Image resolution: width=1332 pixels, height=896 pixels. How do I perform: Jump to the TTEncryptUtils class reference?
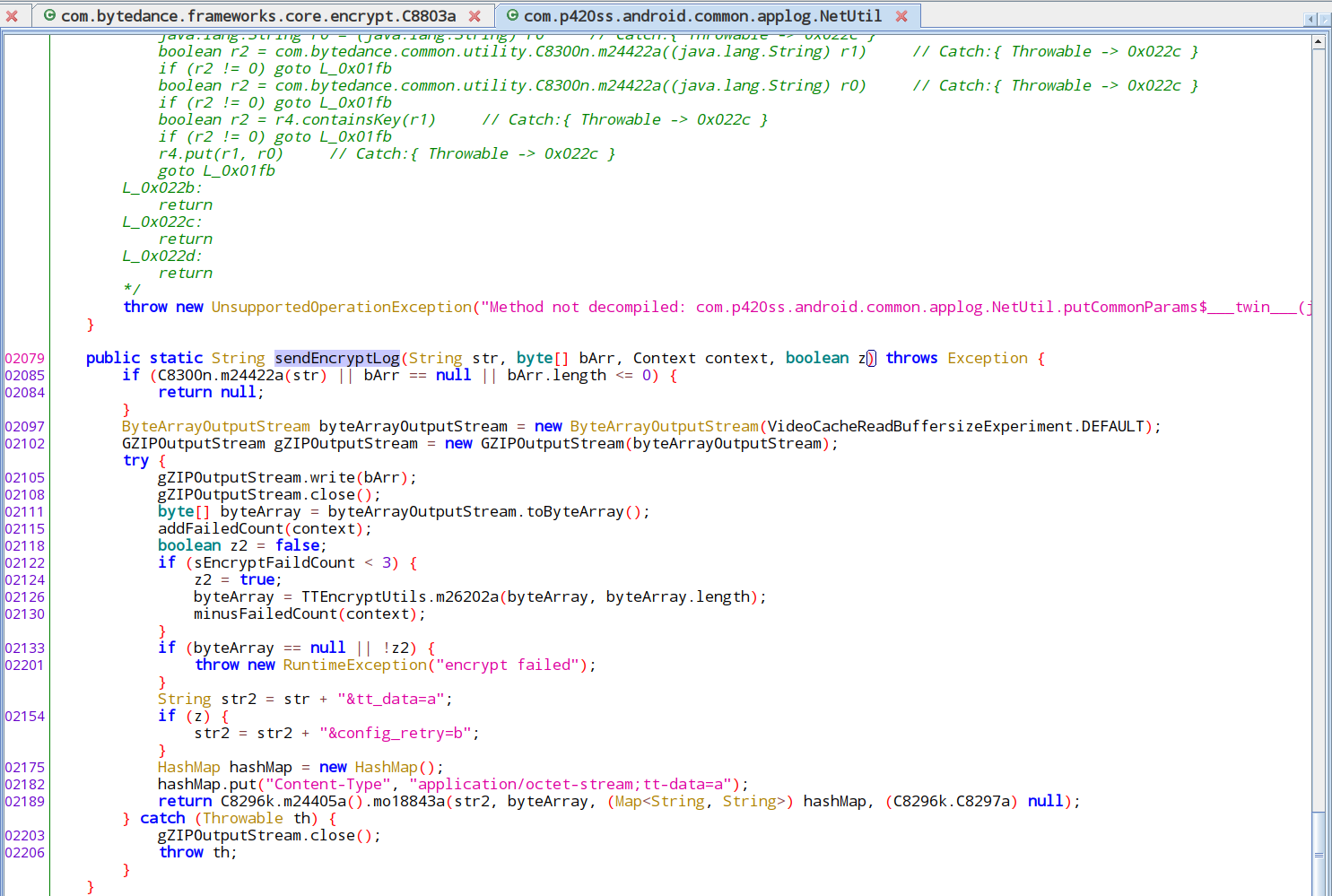363,596
